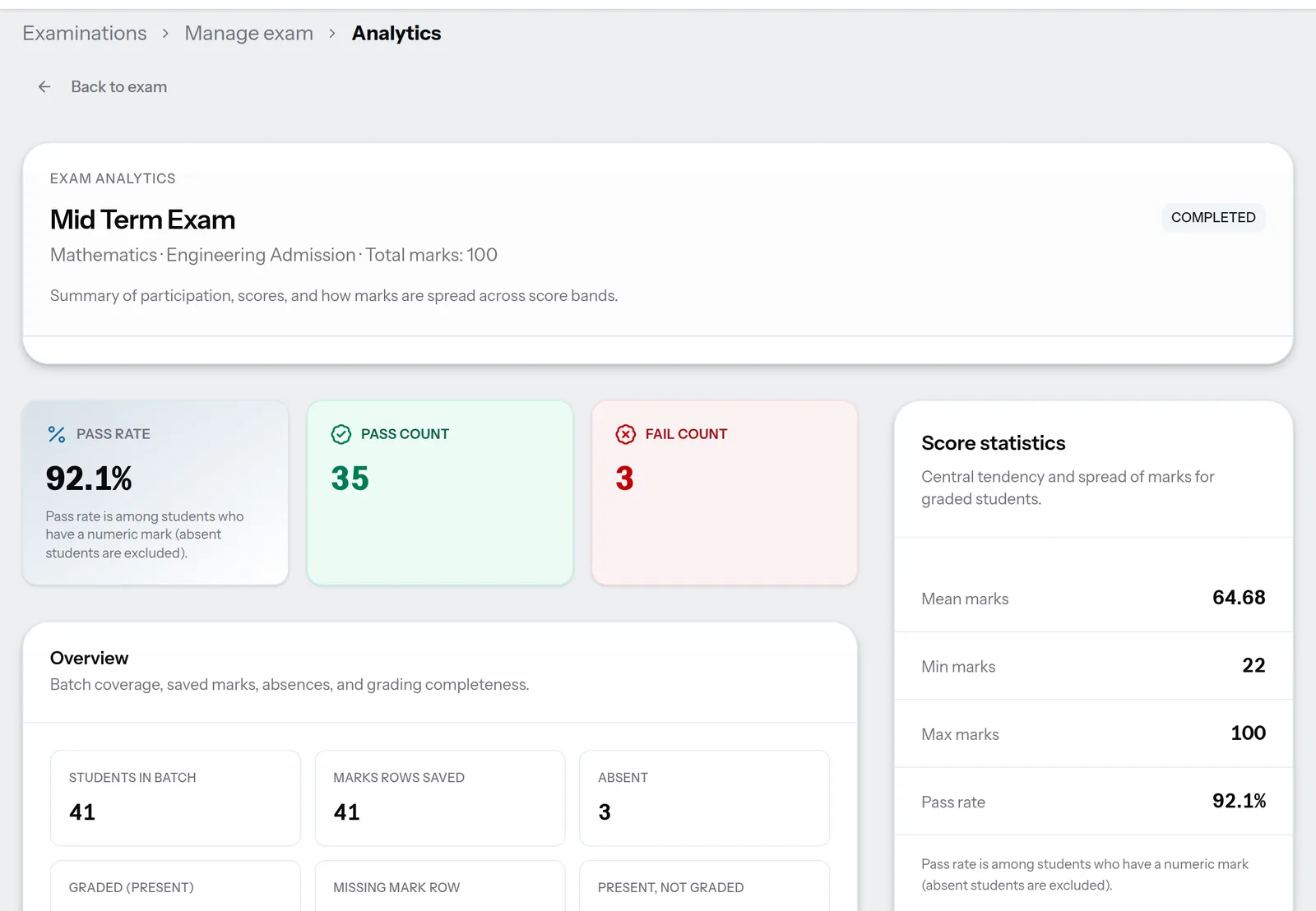Screen dimensions: 1316x911
Task: Click the first breadcrumb chevron separator
Action: [165, 33]
